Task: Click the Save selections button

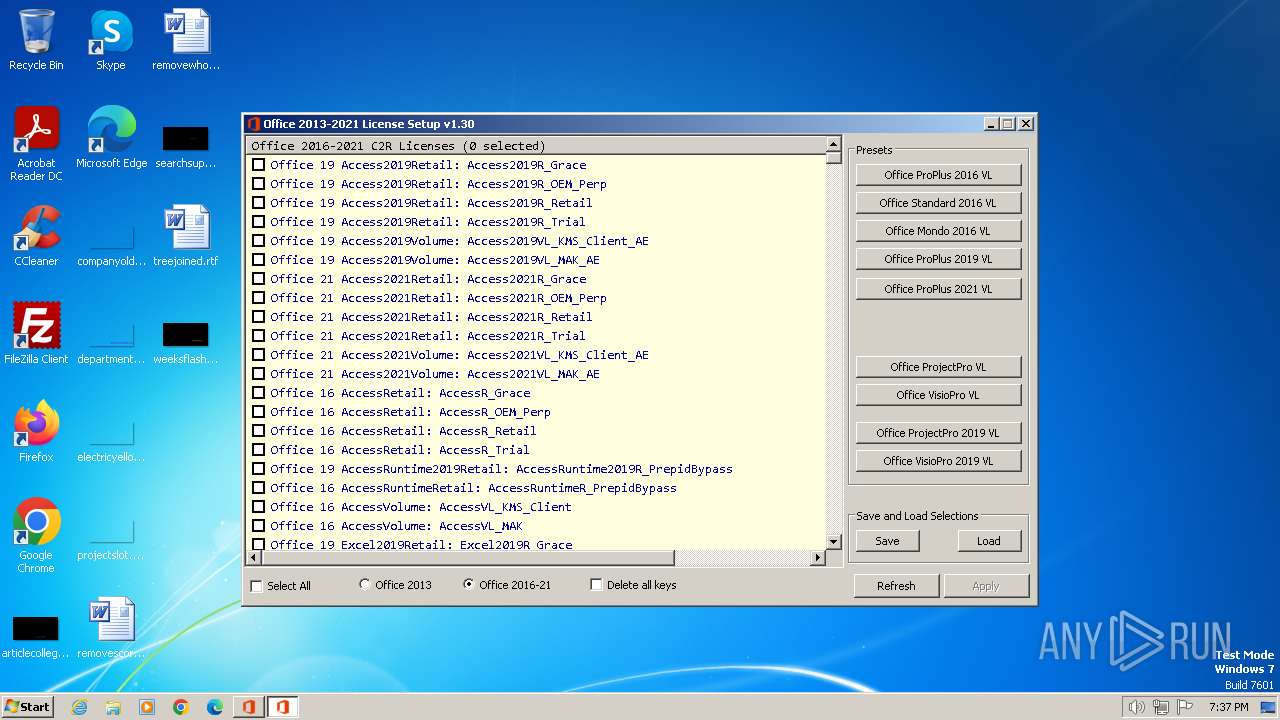Action: click(887, 541)
